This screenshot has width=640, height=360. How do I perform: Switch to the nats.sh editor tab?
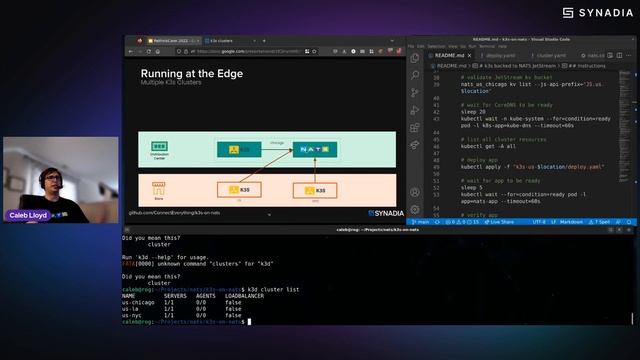click(593, 56)
